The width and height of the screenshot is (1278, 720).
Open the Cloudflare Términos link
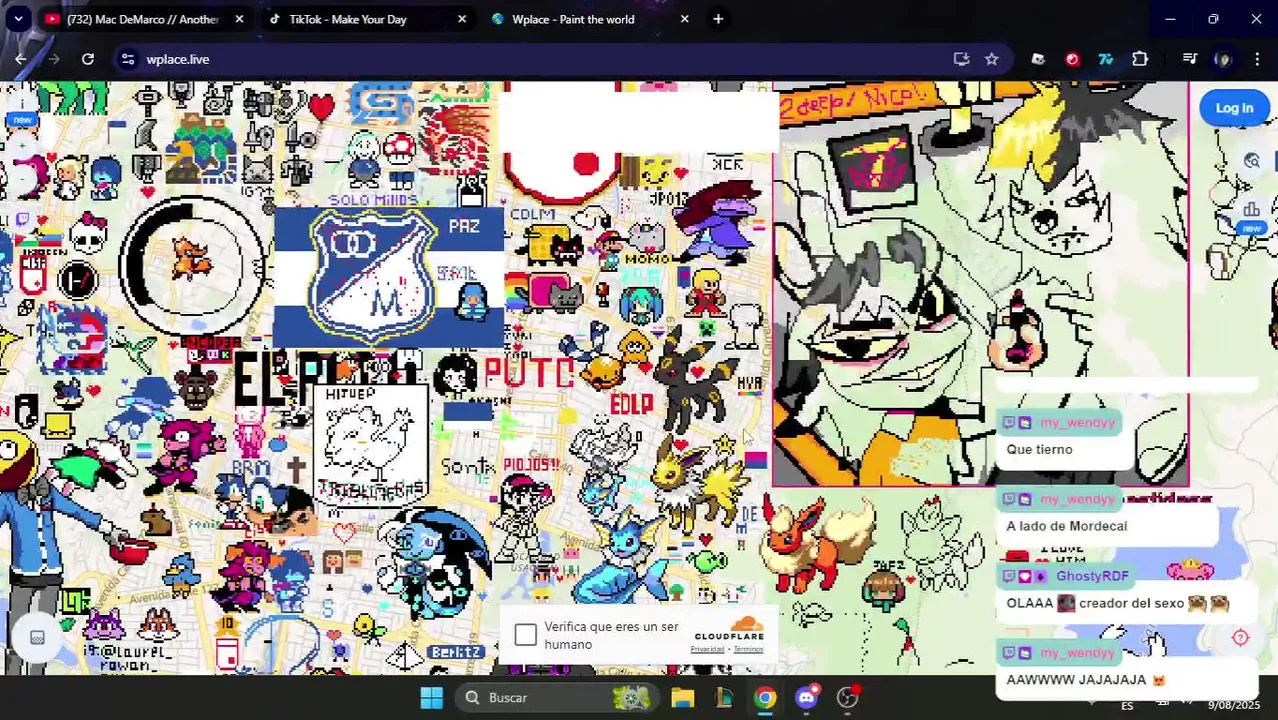[x=748, y=649]
